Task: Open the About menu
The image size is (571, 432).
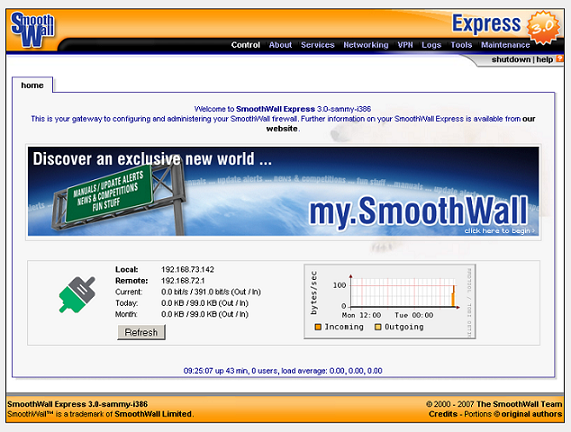Action: pos(280,45)
